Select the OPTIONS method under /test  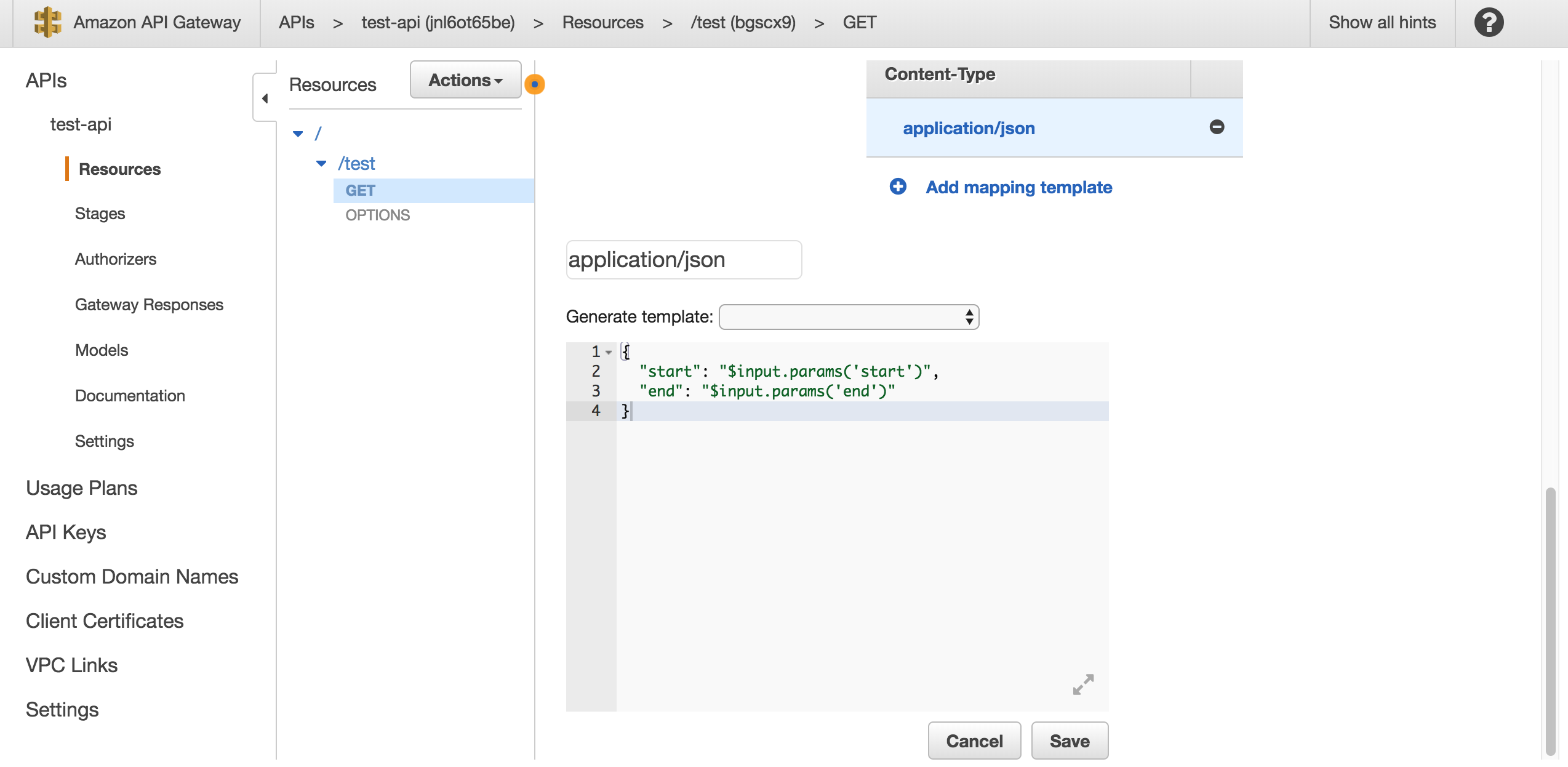(377, 215)
